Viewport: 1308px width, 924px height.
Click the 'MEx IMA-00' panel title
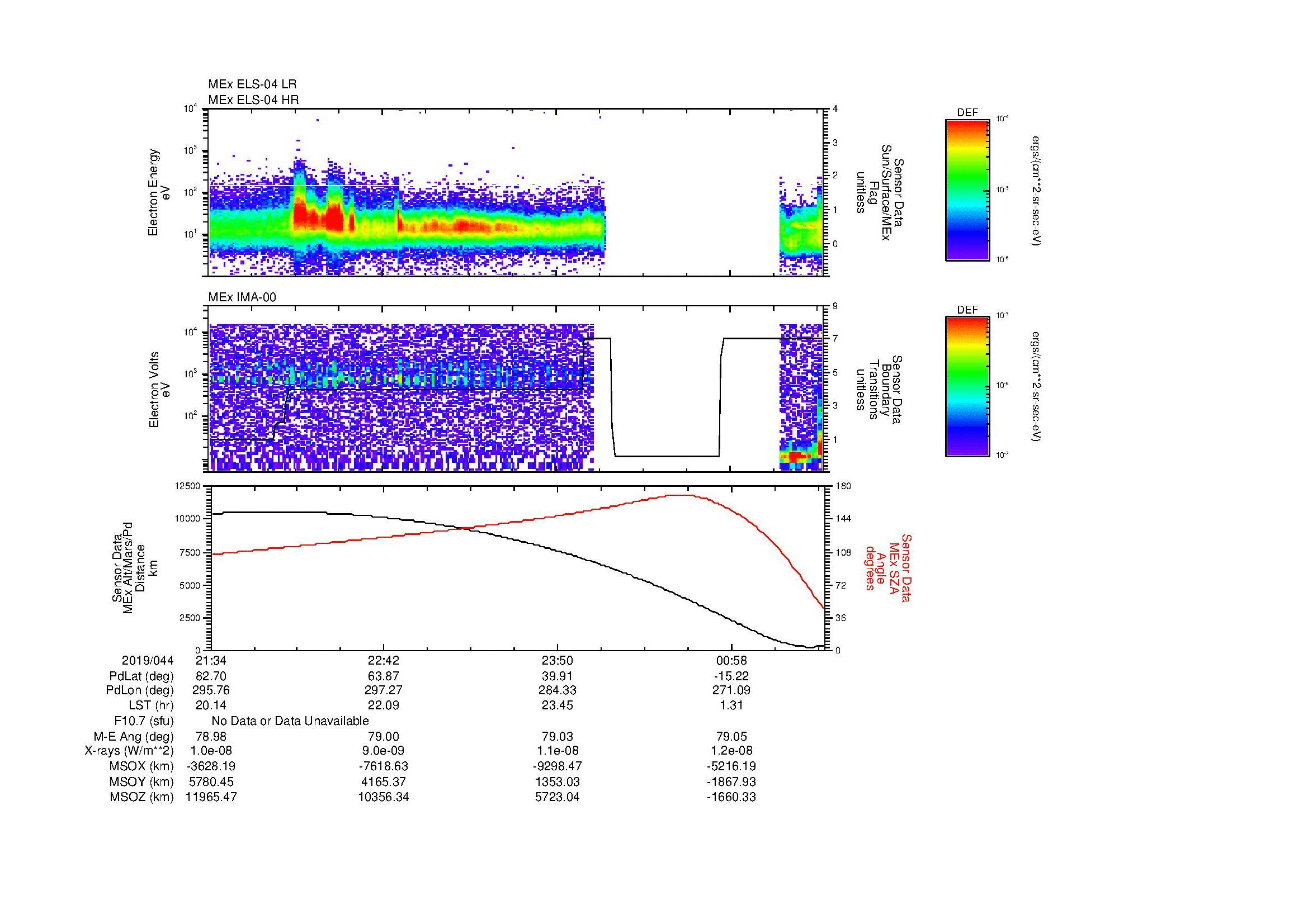pos(242,297)
